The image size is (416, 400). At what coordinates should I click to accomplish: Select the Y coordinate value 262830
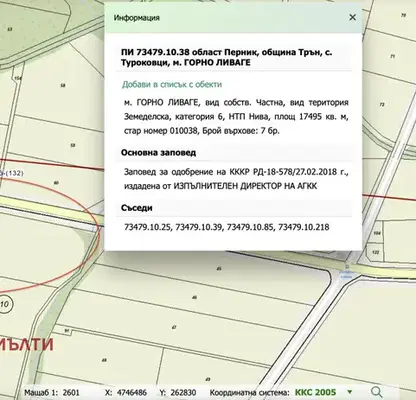[x=183, y=393]
